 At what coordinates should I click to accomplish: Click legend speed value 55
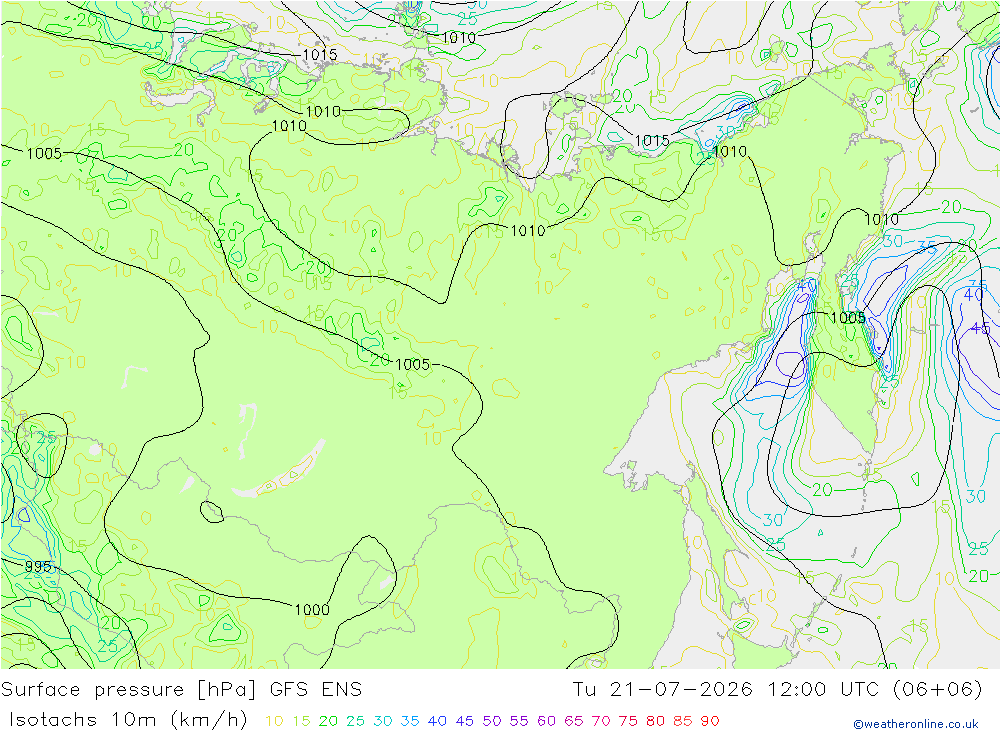tap(518, 721)
